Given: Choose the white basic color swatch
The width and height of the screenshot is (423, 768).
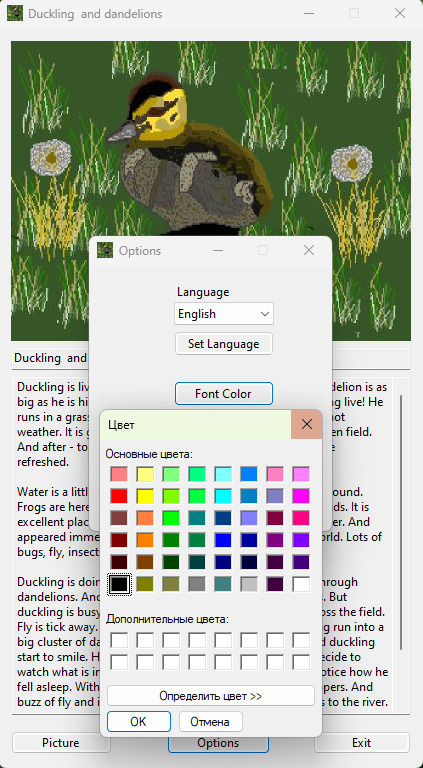Looking at the screenshot, I should pos(301,584).
